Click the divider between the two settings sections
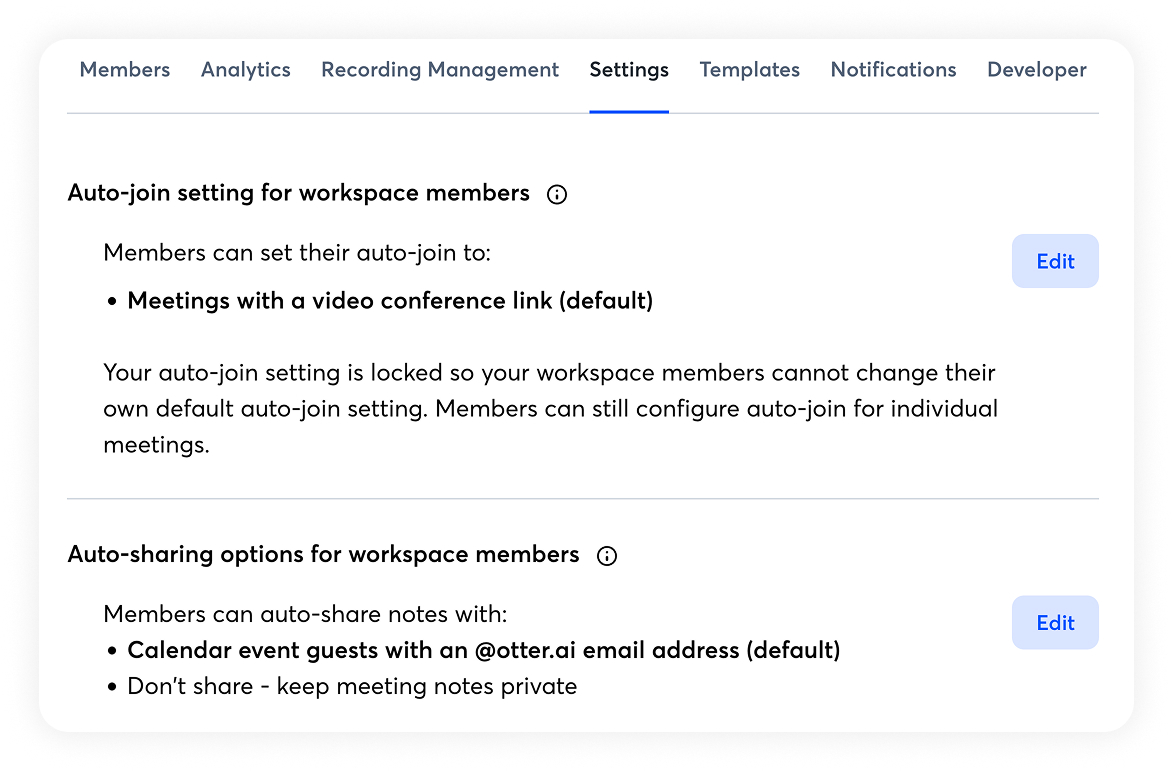 point(583,498)
